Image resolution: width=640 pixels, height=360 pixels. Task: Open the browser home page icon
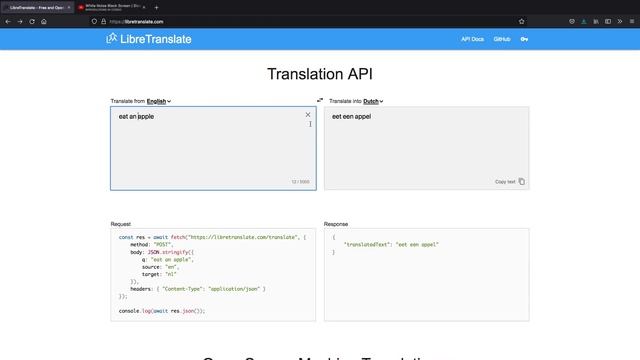click(x=44, y=22)
